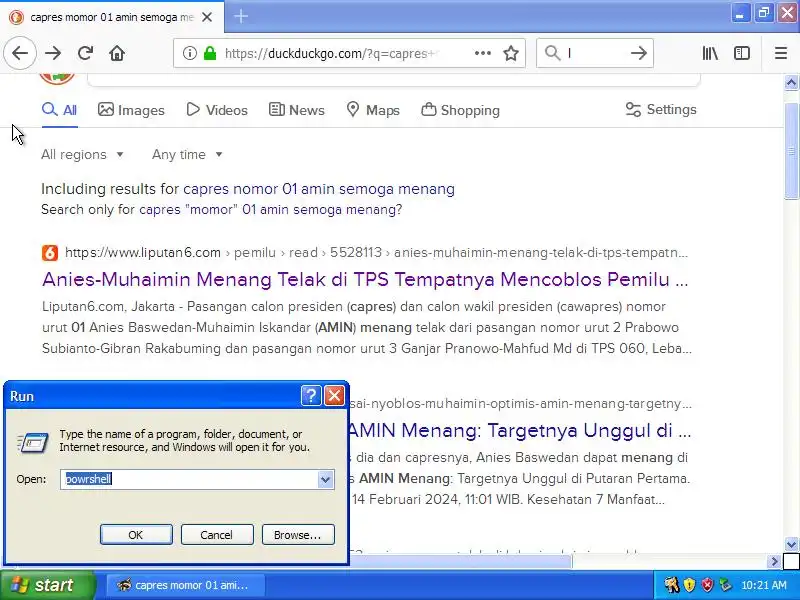Click Browse in the Run dialog

298,535
